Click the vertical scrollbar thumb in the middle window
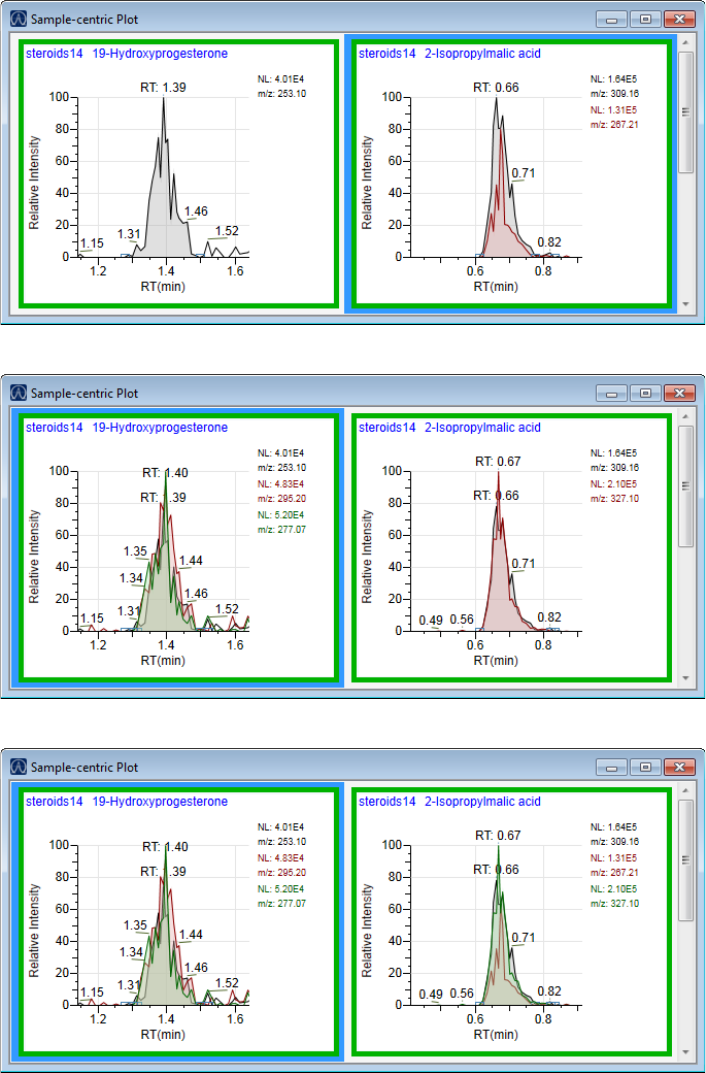706x1073 pixels. (x=685, y=486)
